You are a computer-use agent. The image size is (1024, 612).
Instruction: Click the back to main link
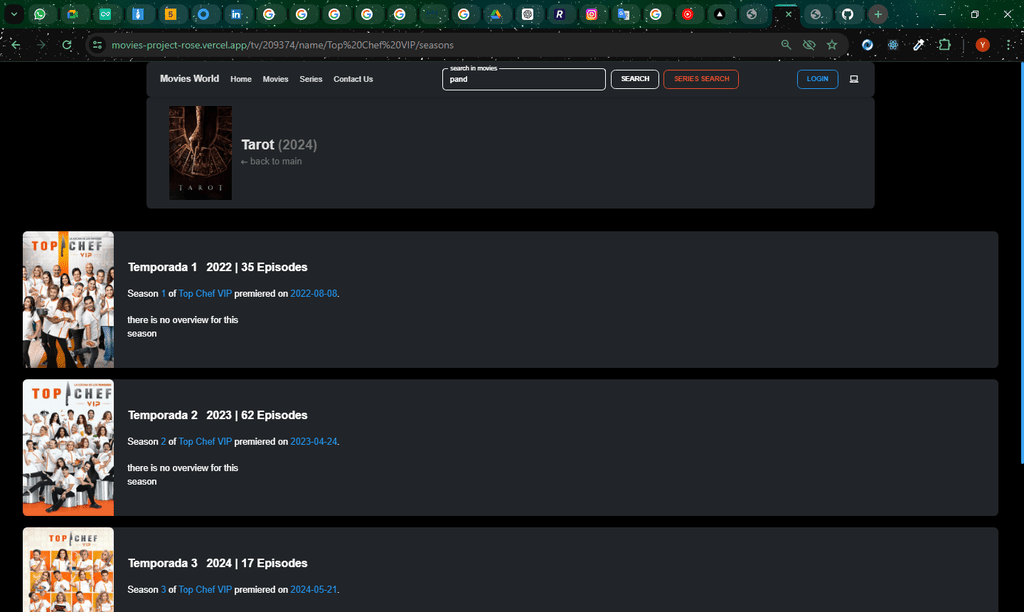271,161
